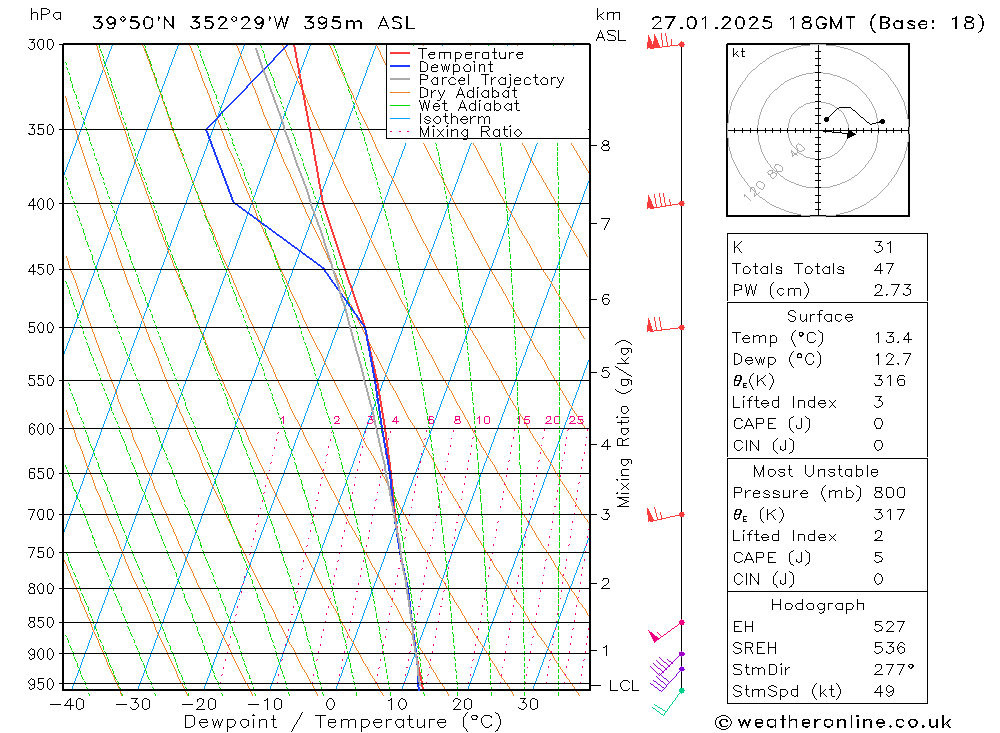
Task: Click the 850 hPa pressure axis label
Action: (41, 623)
